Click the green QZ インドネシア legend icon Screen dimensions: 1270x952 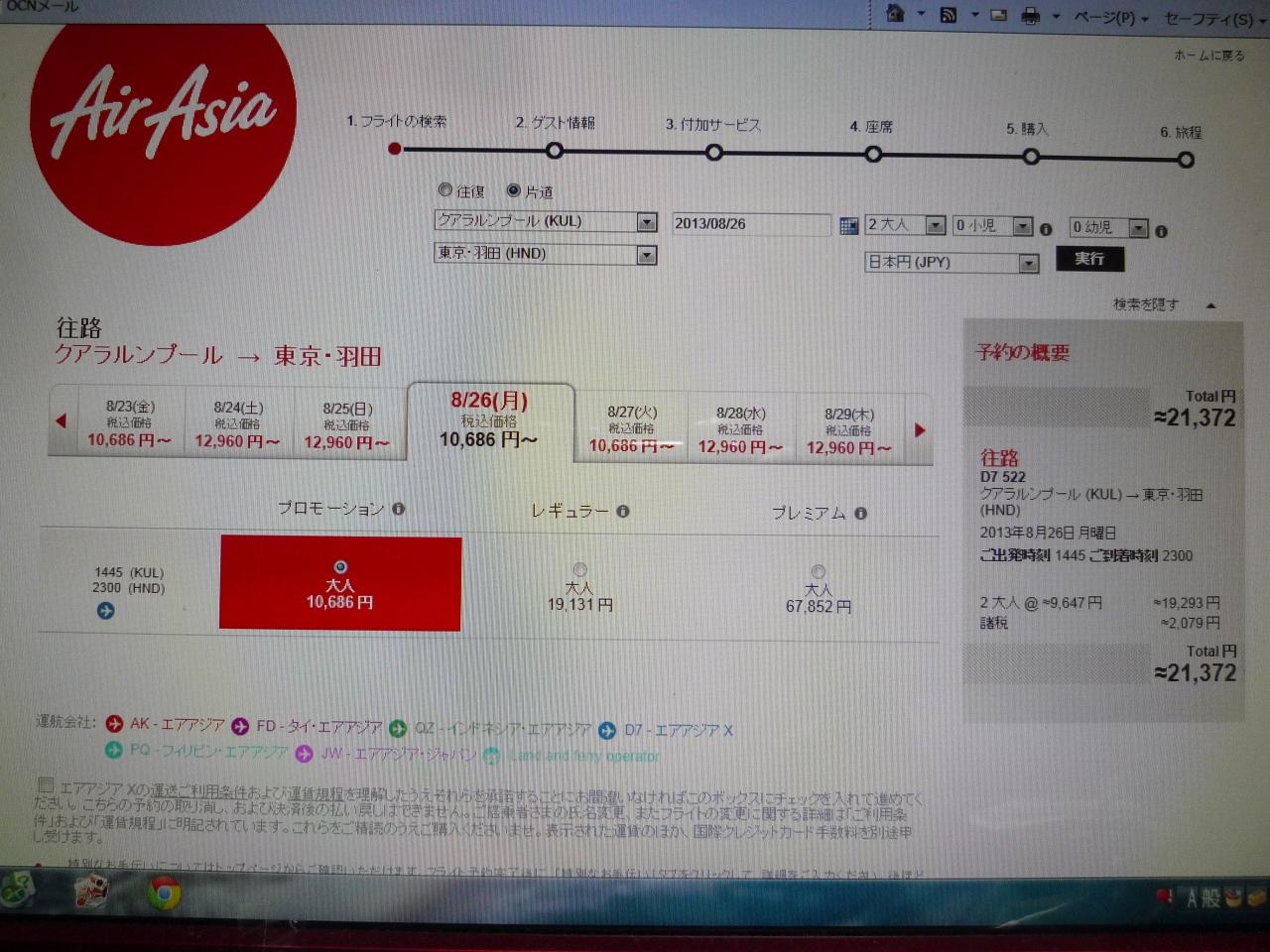pos(398,729)
